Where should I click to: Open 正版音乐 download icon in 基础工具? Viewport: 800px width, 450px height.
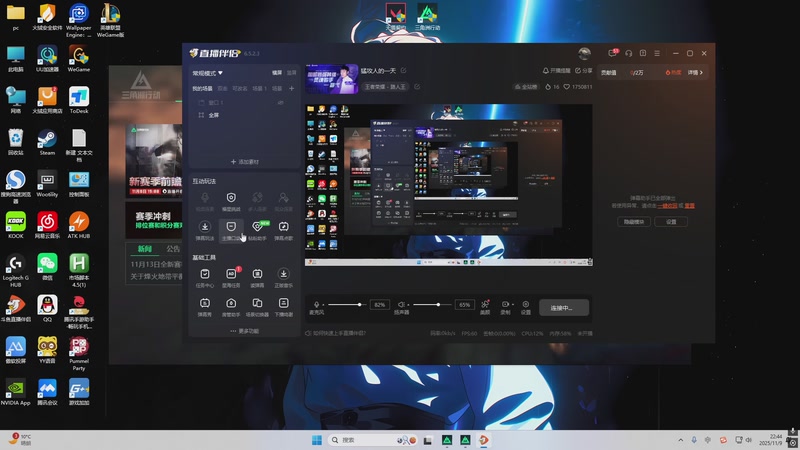click(x=284, y=278)
